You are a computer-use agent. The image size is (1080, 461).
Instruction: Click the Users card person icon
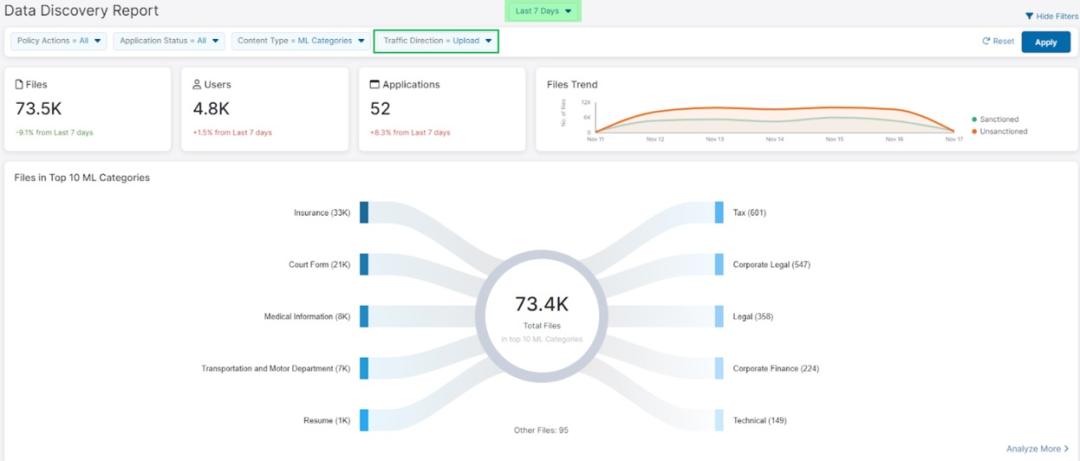click(196, 84)
